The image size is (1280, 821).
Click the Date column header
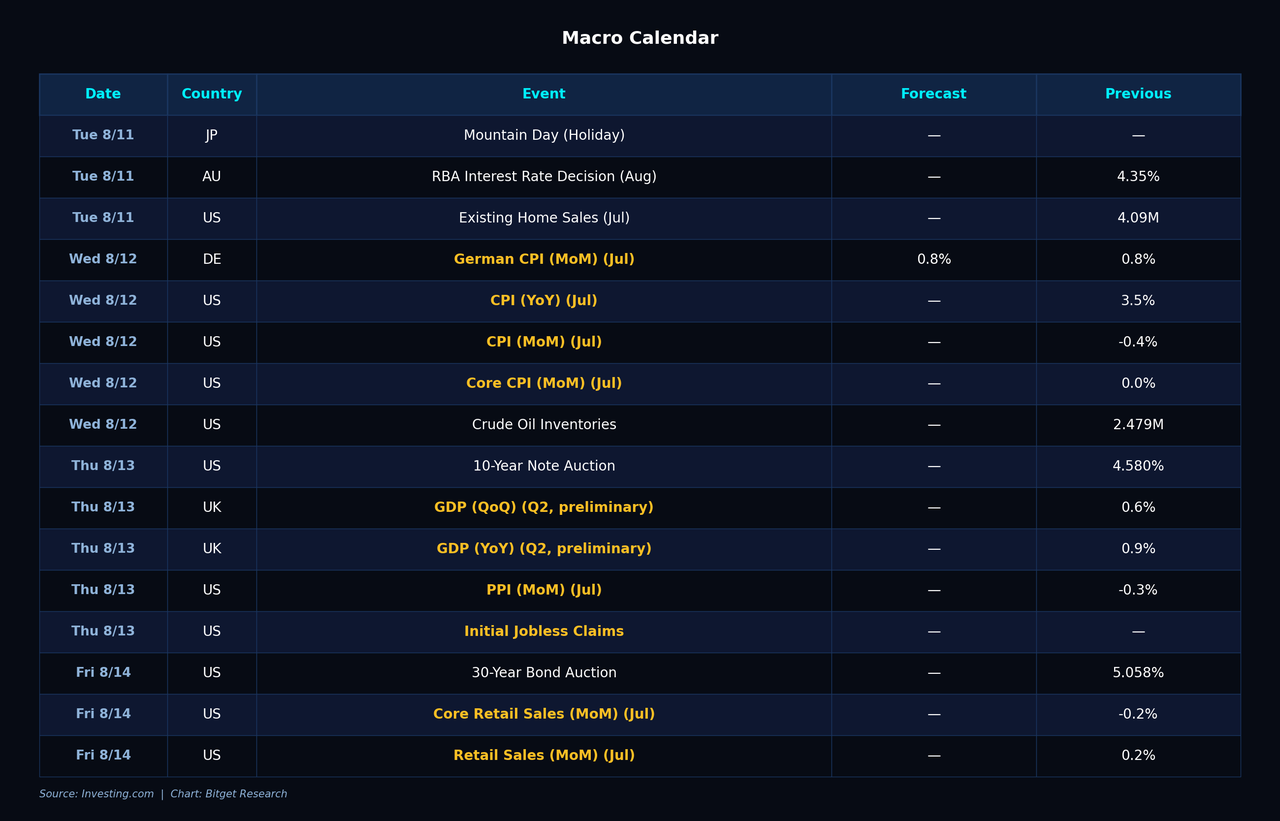(x=103, y=94)
